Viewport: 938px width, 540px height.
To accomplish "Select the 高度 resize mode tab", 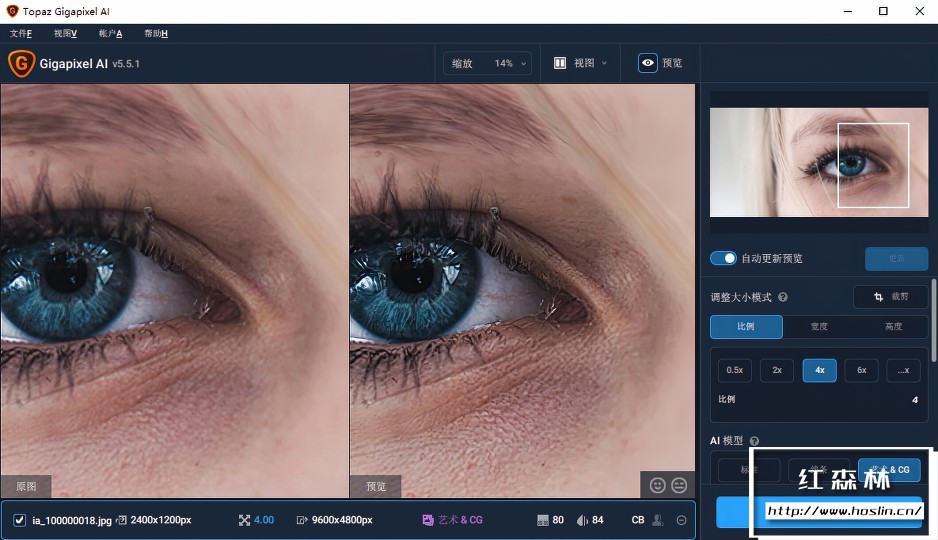I will (893, 327).
